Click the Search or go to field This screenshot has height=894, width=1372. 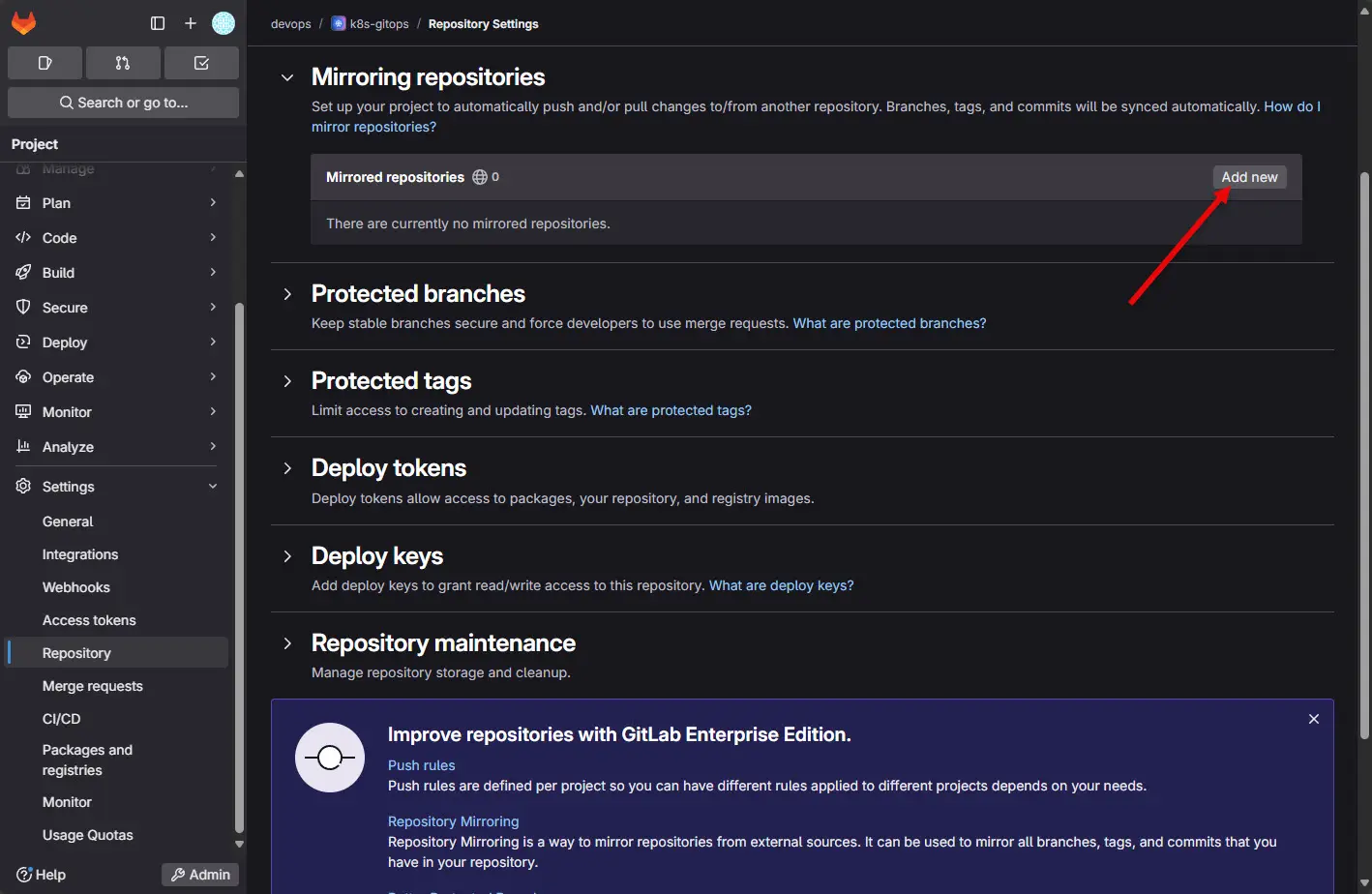(x=123, y=103)
